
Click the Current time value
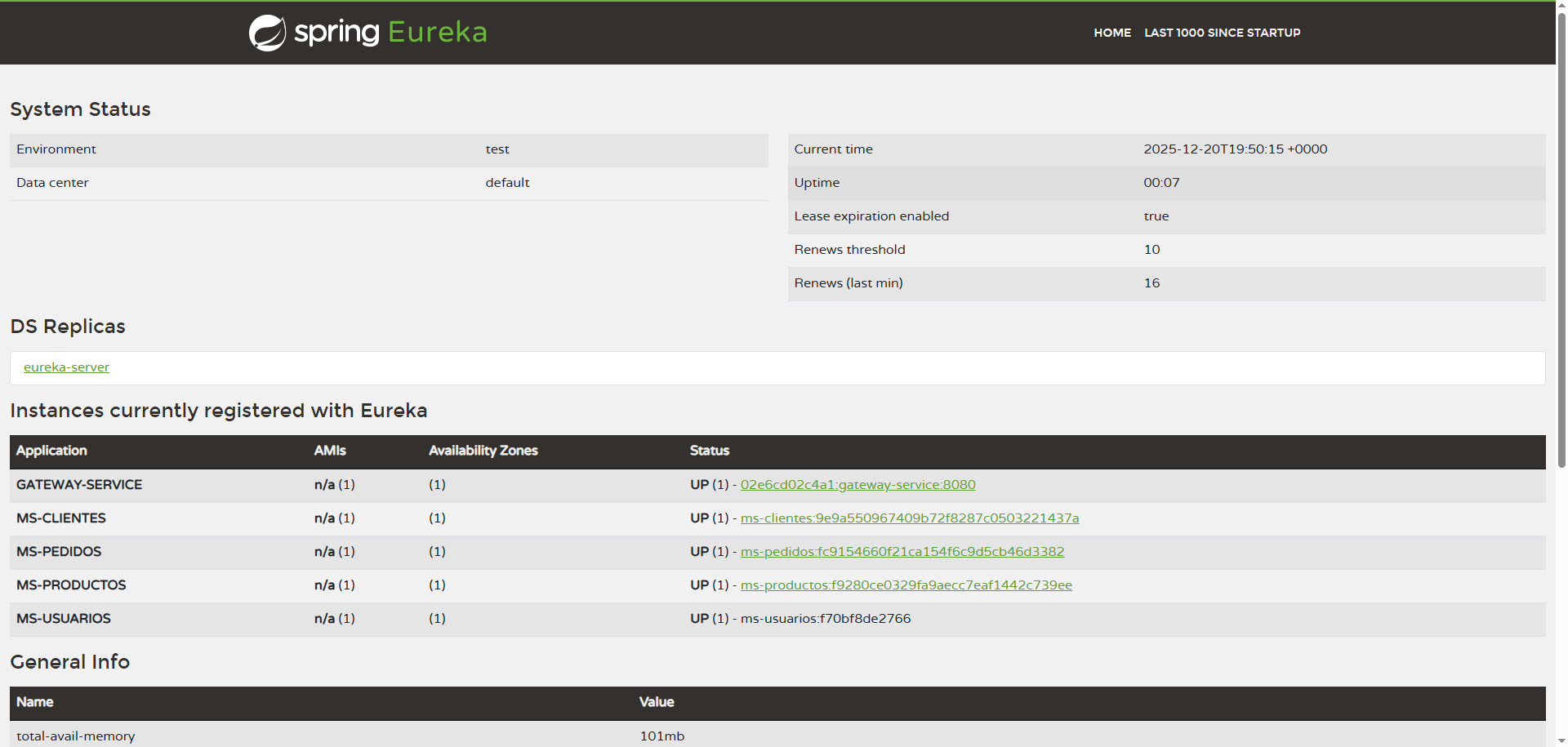pos(1235,149)
